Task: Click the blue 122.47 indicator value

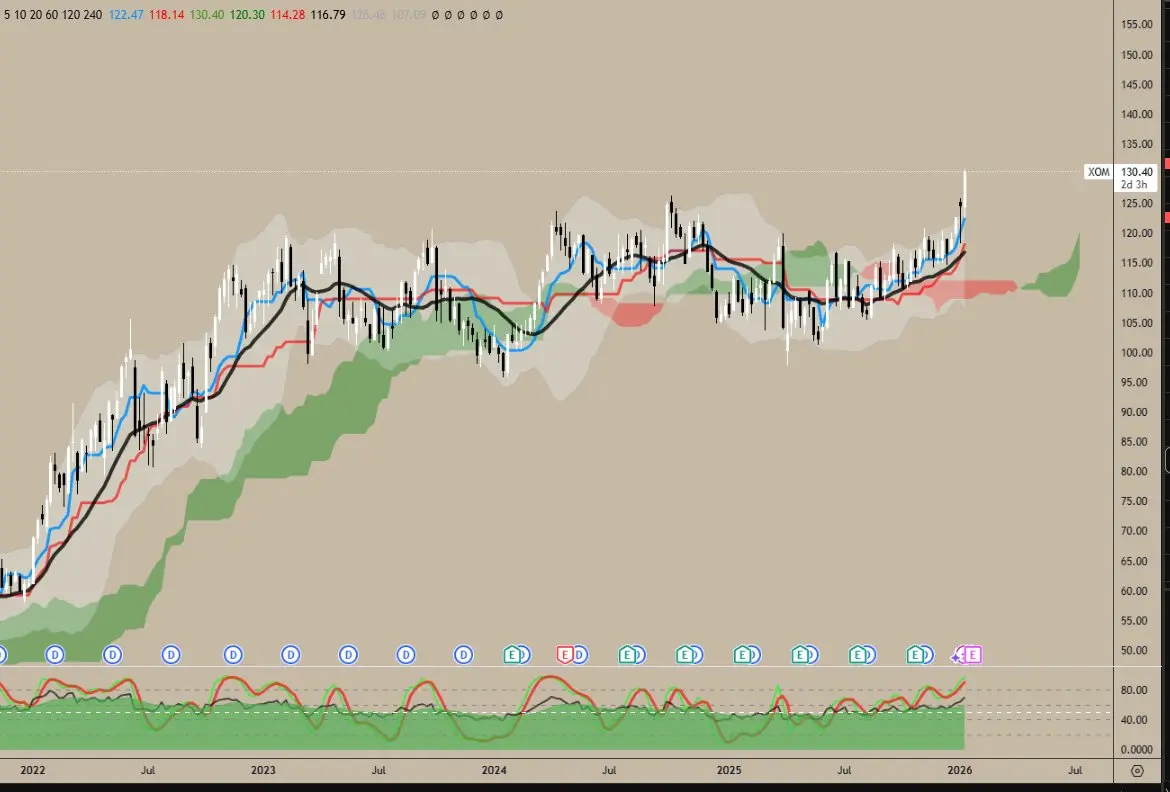Action: (126, 15)
